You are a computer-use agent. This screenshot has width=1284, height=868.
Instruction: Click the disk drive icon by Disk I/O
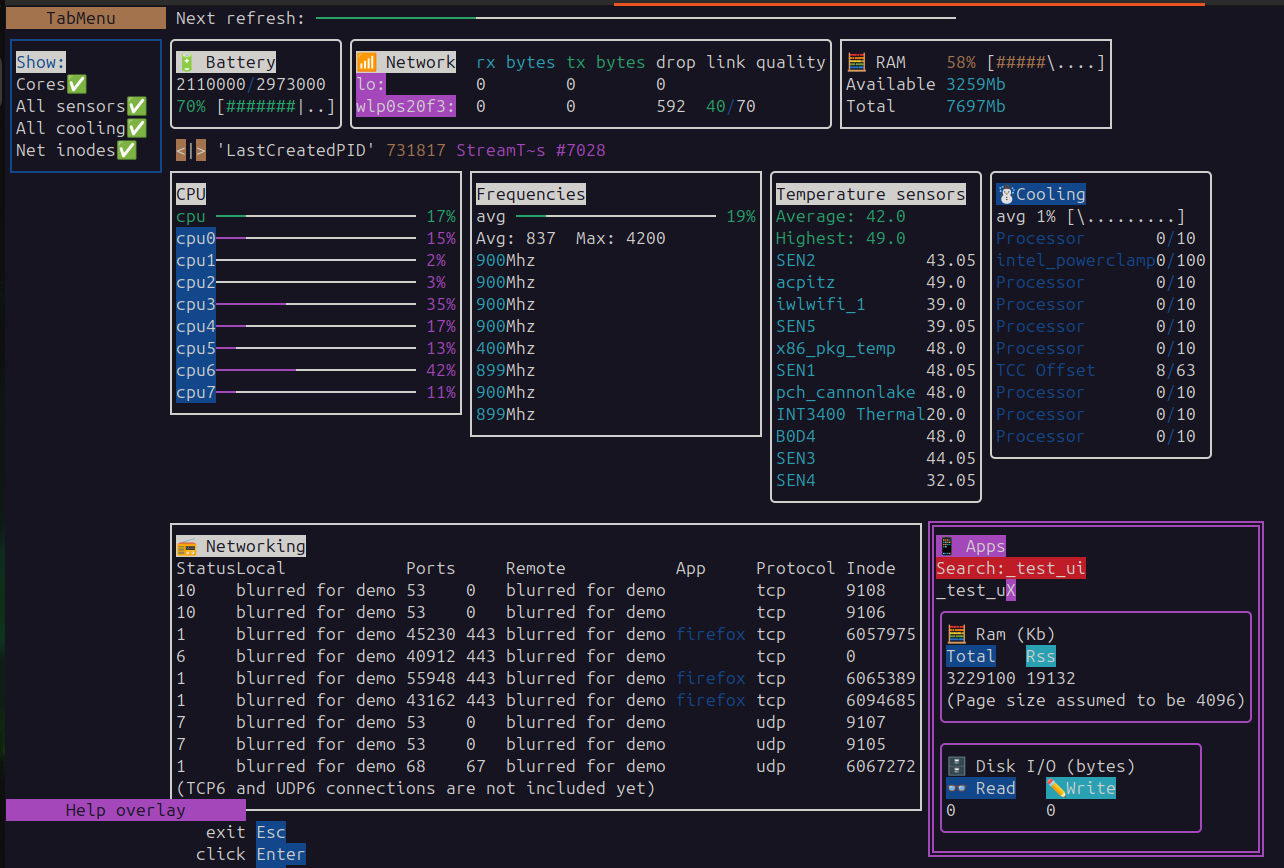tap(956, 766)
